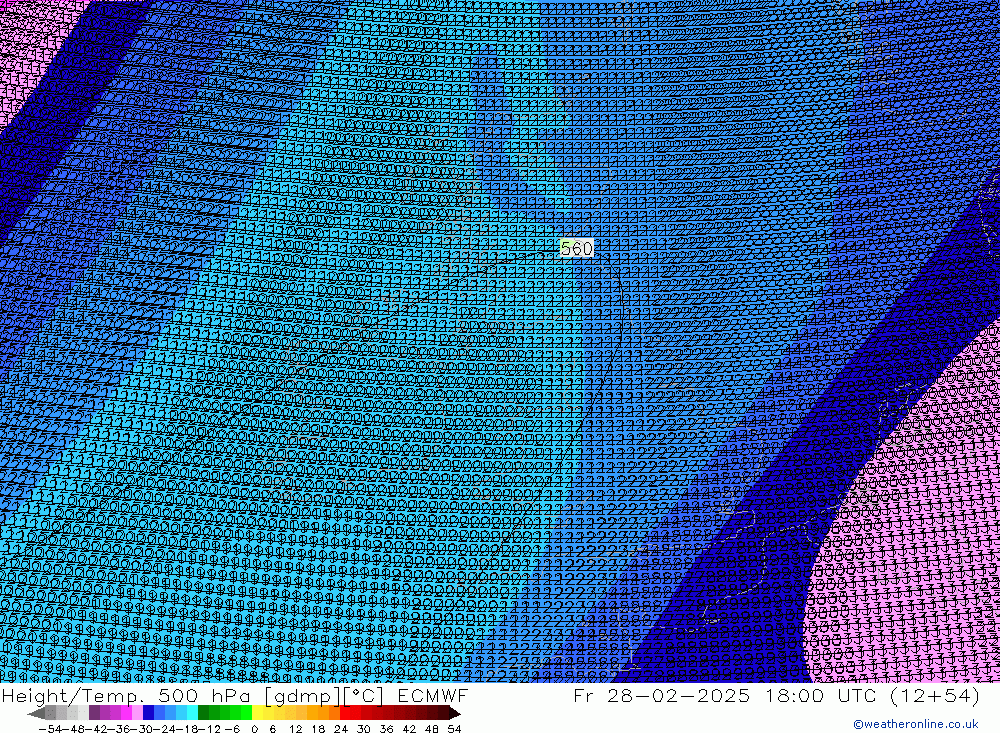Click the 560 contour height label
Viewport: 1000px width, 733px height.
(577, 248)
